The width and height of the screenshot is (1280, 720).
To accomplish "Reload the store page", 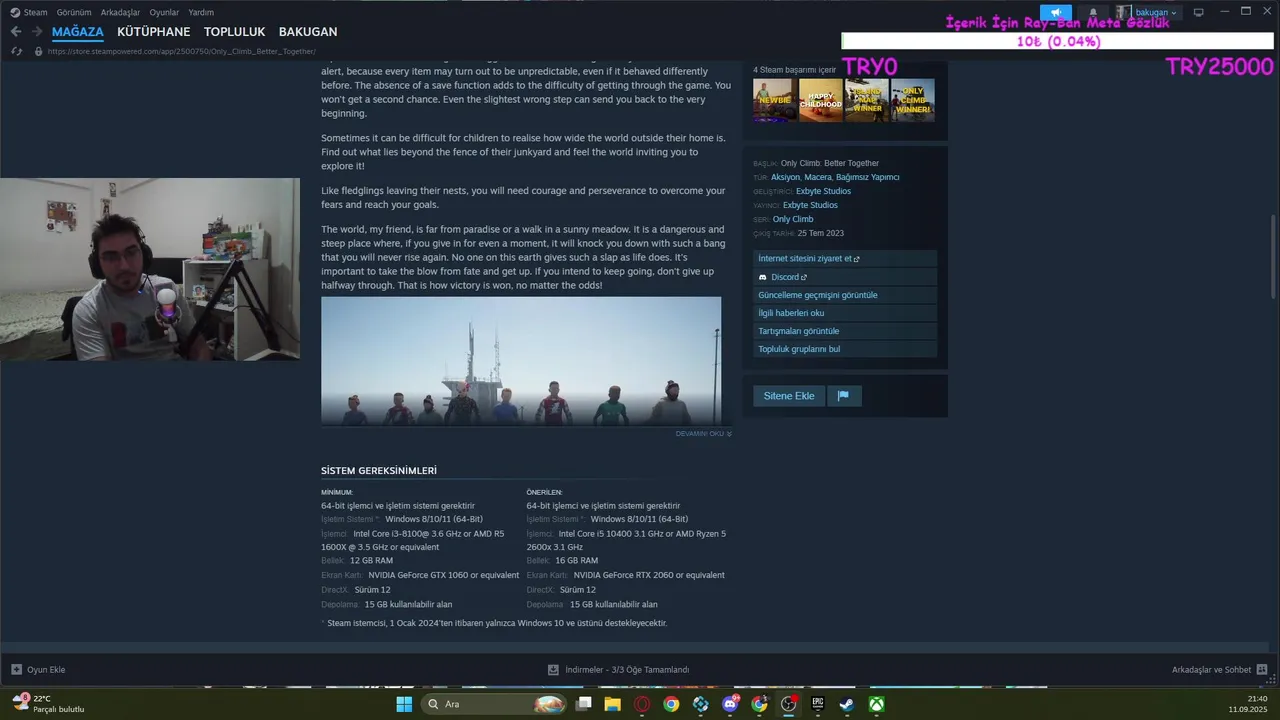I will click(x=17, y=51).
